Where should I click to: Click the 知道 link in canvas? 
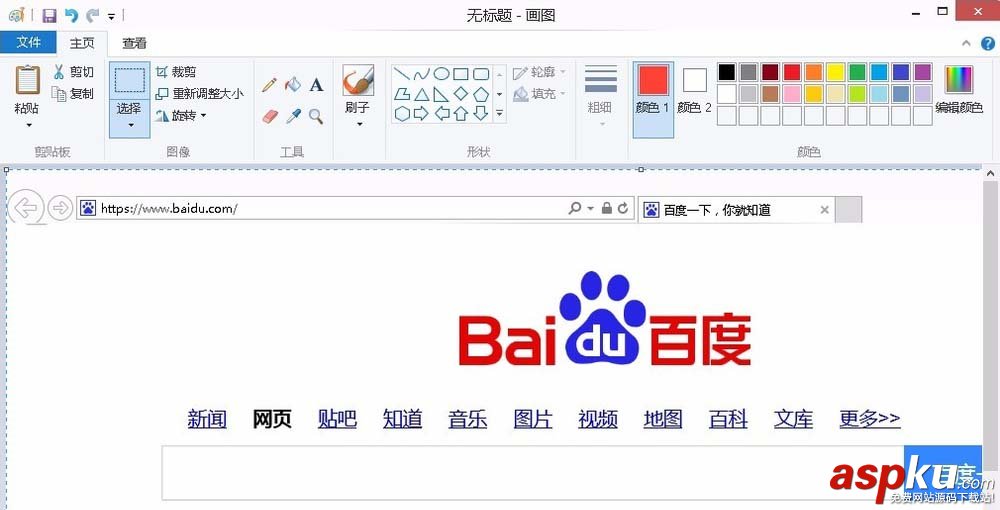(x=402, y=419)
